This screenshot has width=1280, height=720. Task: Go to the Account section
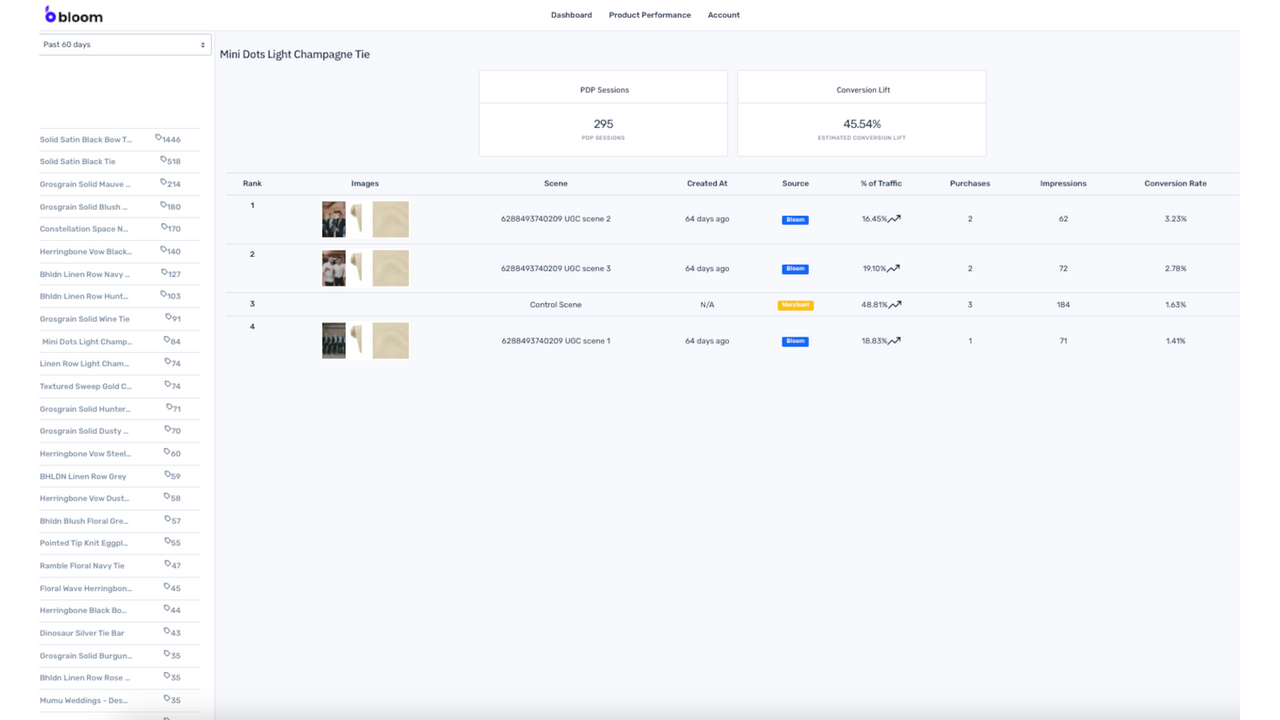click(723, 15)
